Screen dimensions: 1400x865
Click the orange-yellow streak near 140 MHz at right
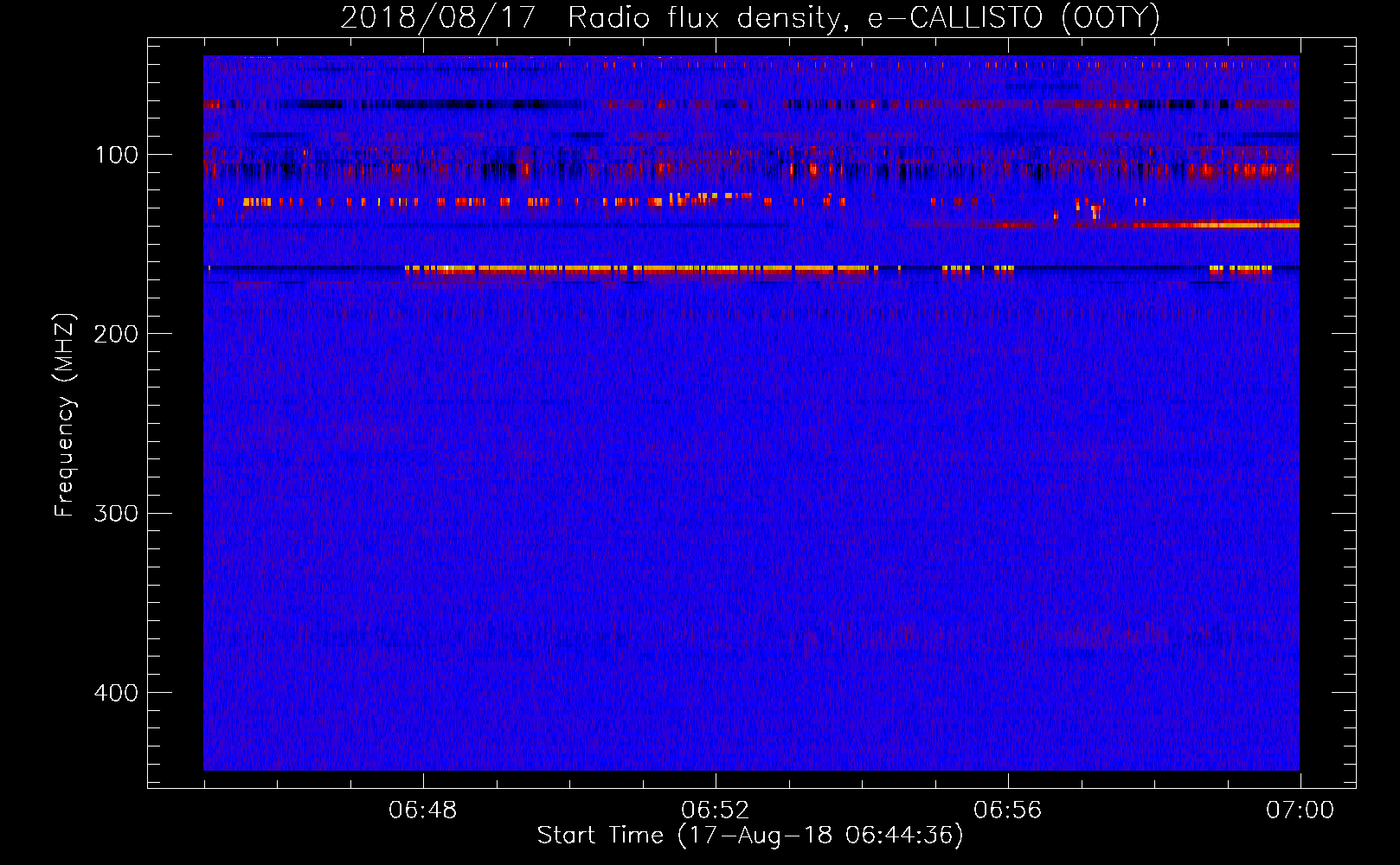pyautogui.click(x=1216, y=224)
